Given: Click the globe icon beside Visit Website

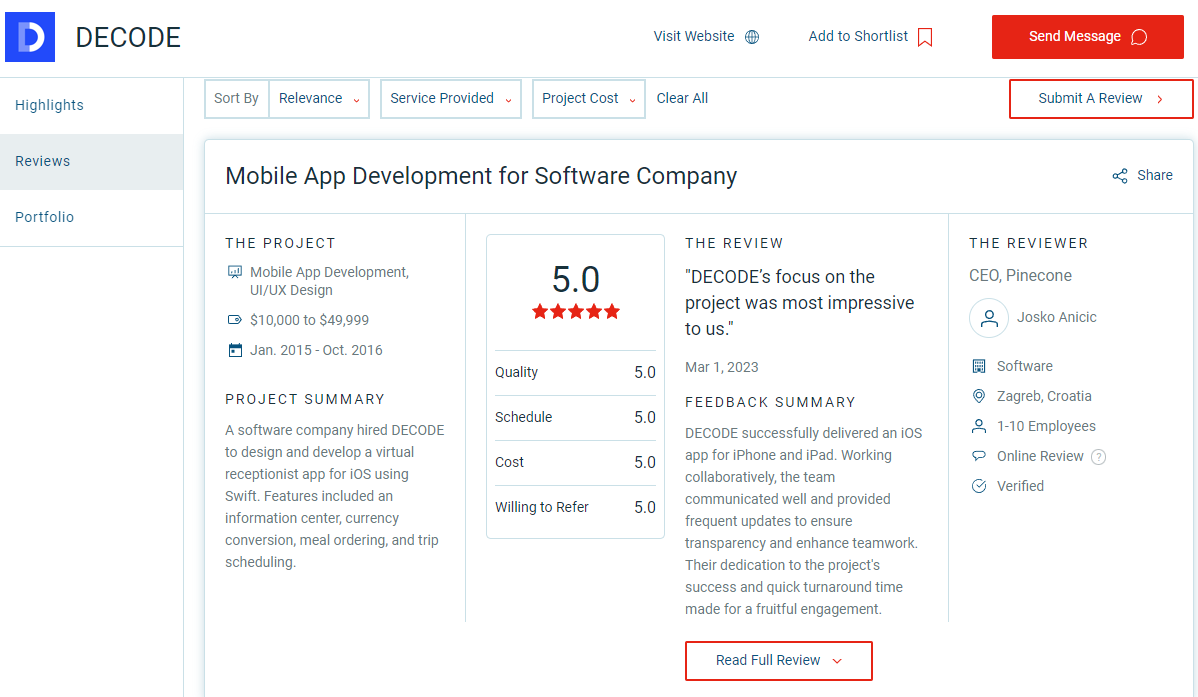Looking at the screenshot, I should [x=752, y=37].
